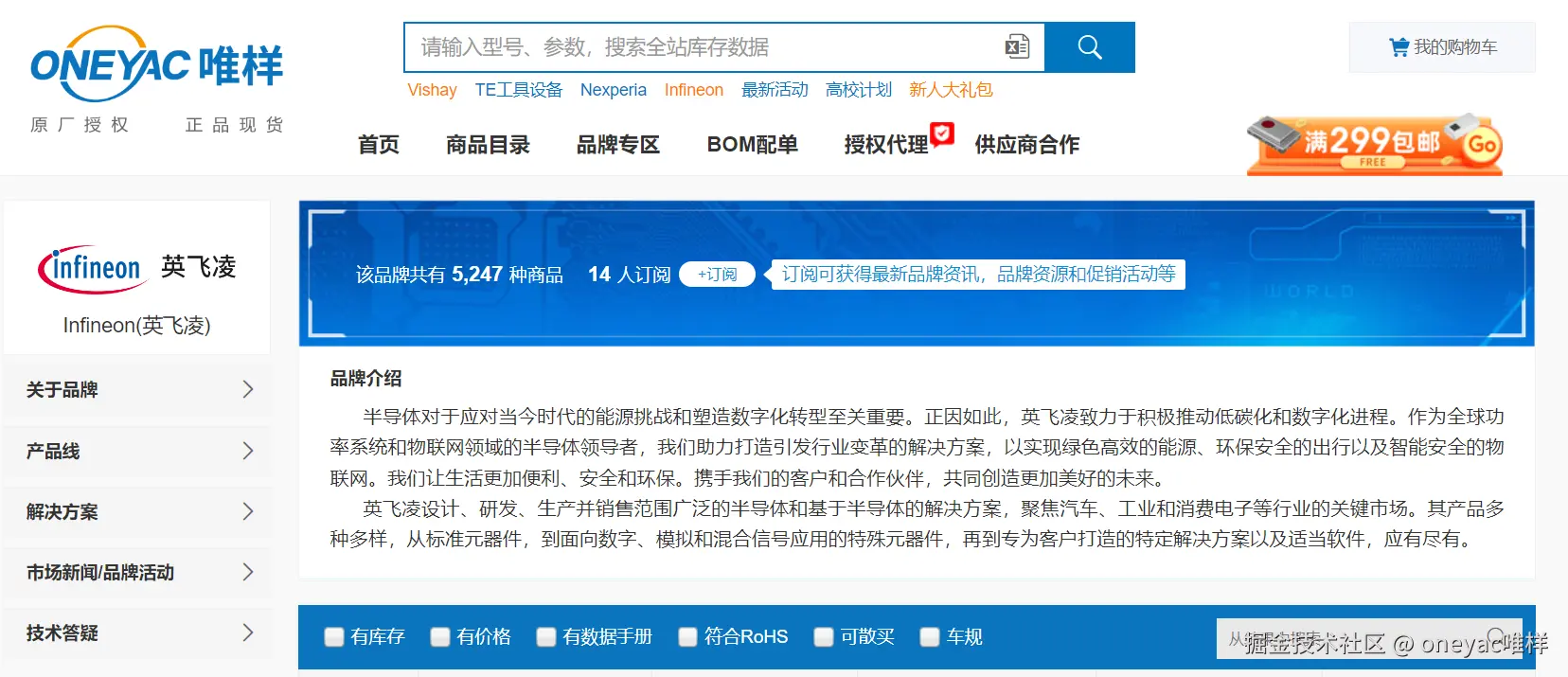Click the 正品现货 tagline text
The image size is (1568, 677).
pyautogui.click(x=235, y=125)
